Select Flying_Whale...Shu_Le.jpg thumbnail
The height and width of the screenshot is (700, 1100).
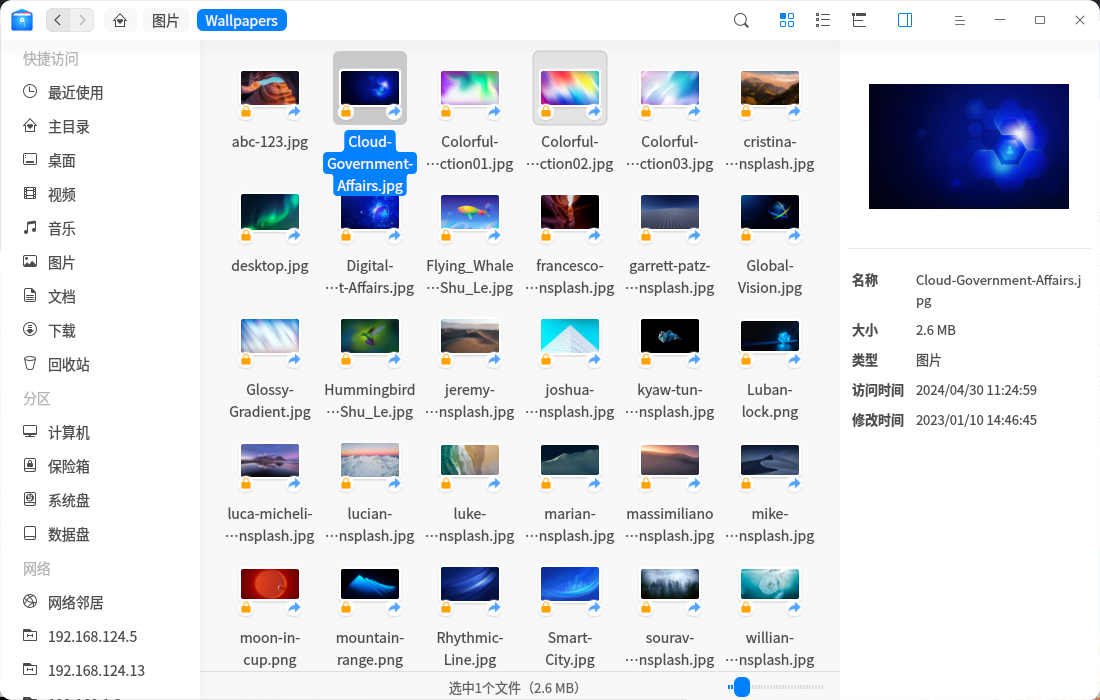click(470, 213)
